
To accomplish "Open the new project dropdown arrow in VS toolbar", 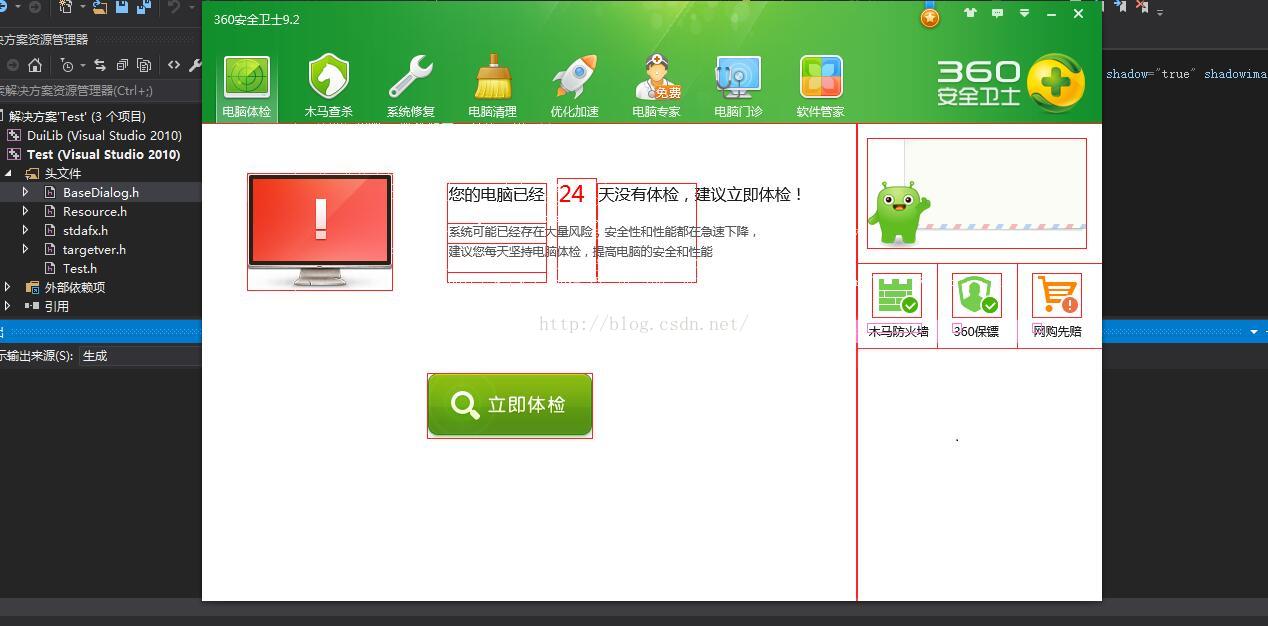I will pos(82,8).
